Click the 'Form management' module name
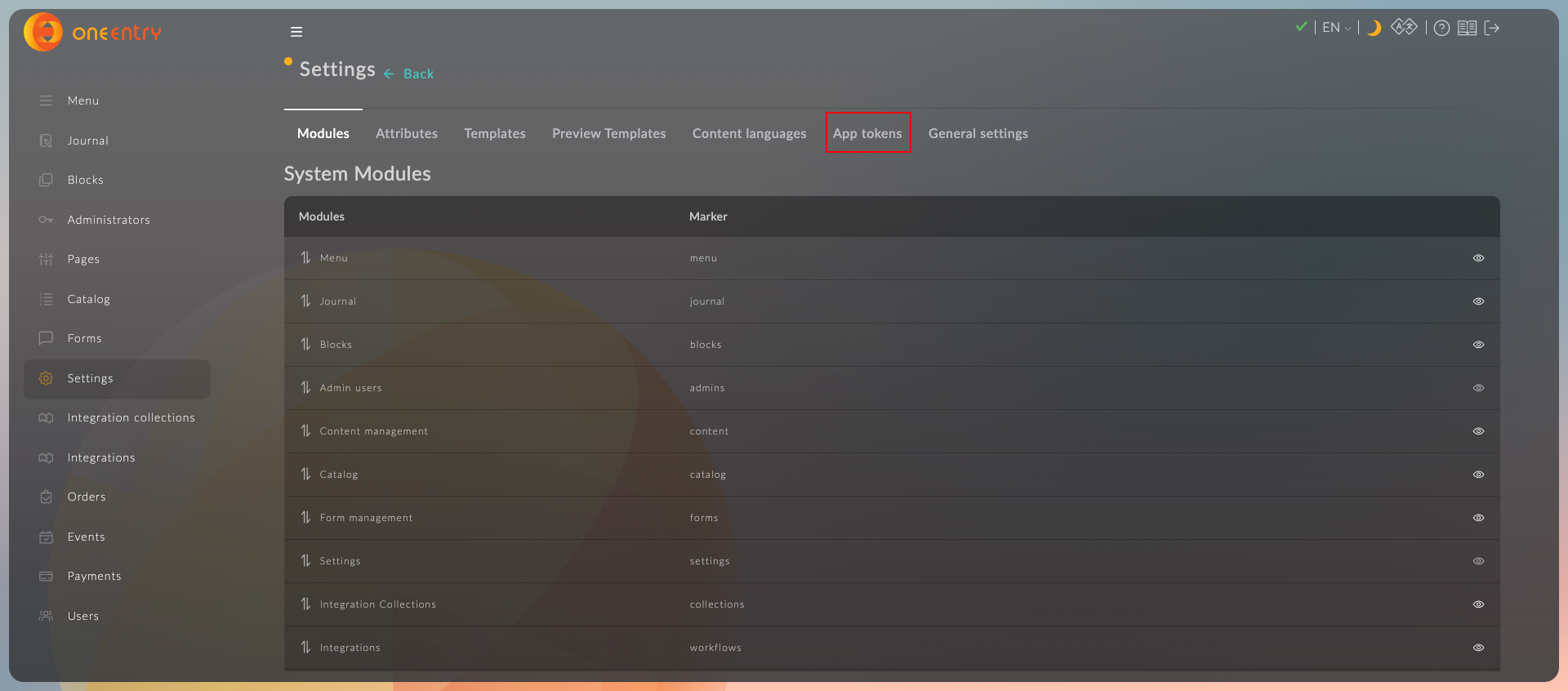Screen dimensions: 1568x691 point(366,518)
